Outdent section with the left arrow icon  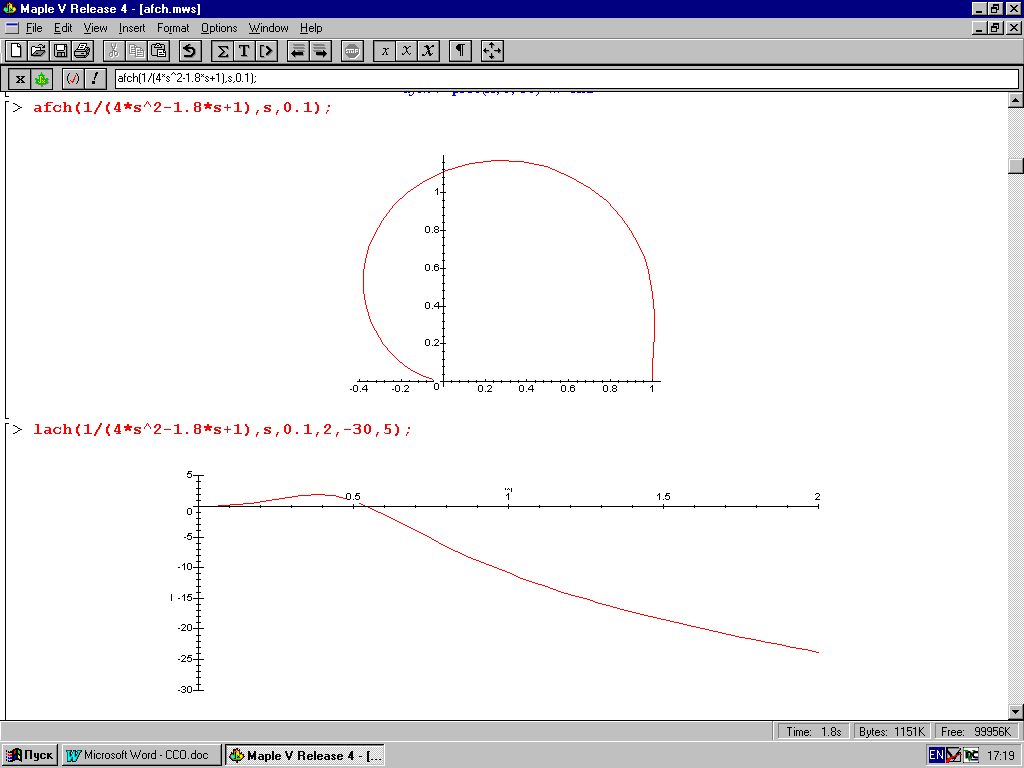click(x=298, y=51)
